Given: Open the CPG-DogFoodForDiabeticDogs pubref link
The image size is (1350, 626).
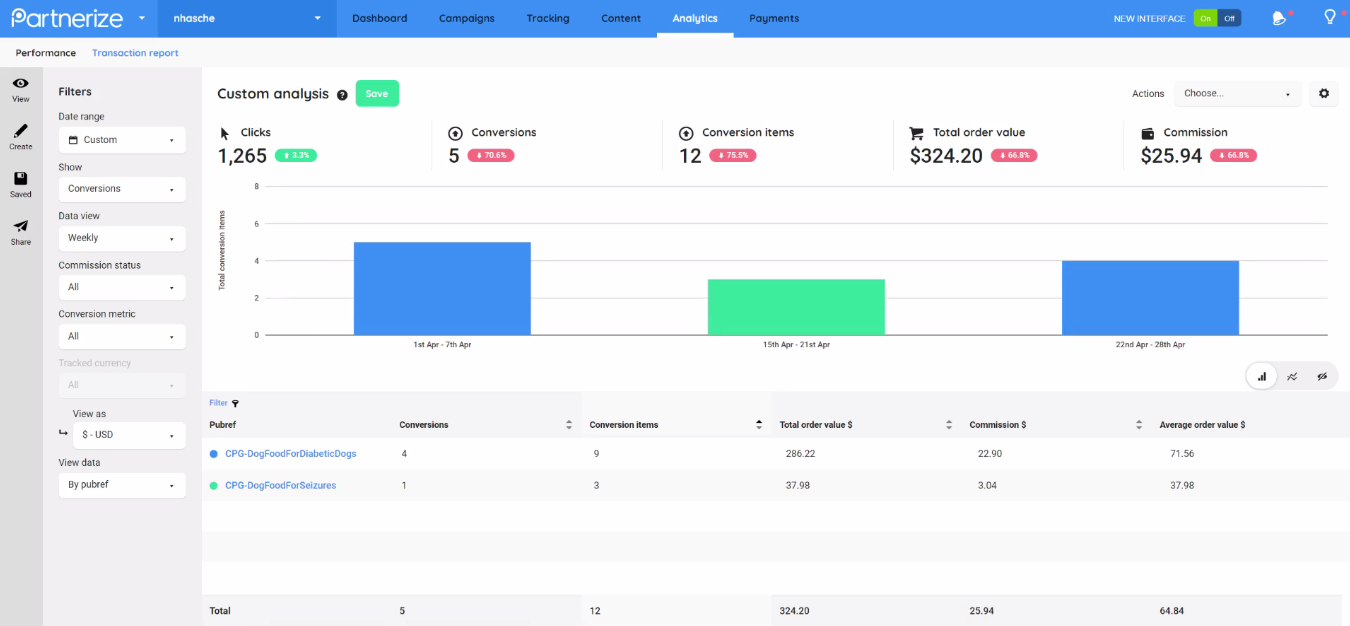Looking at the screenshot, I should pos(291,454).
